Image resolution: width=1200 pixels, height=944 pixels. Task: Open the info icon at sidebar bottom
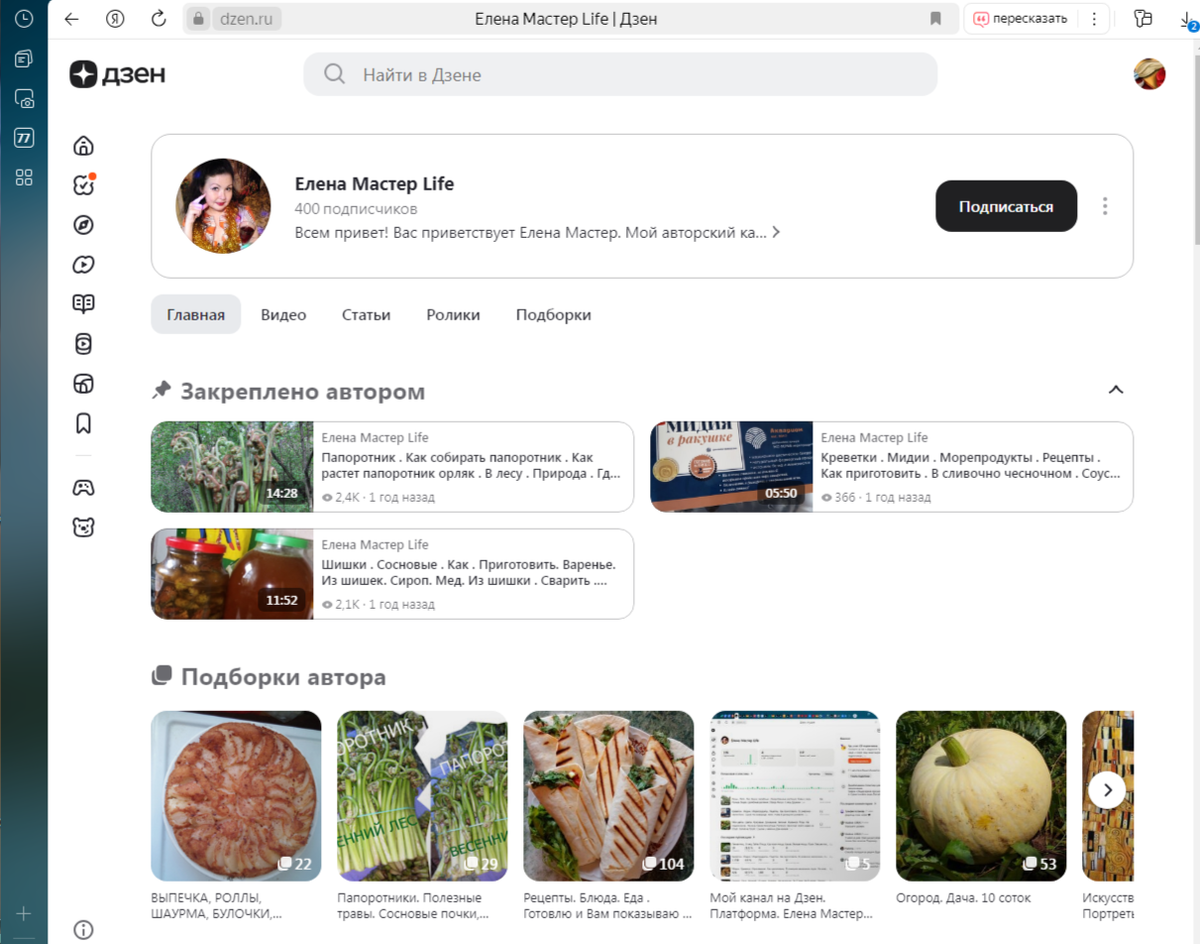click(84, 930)
